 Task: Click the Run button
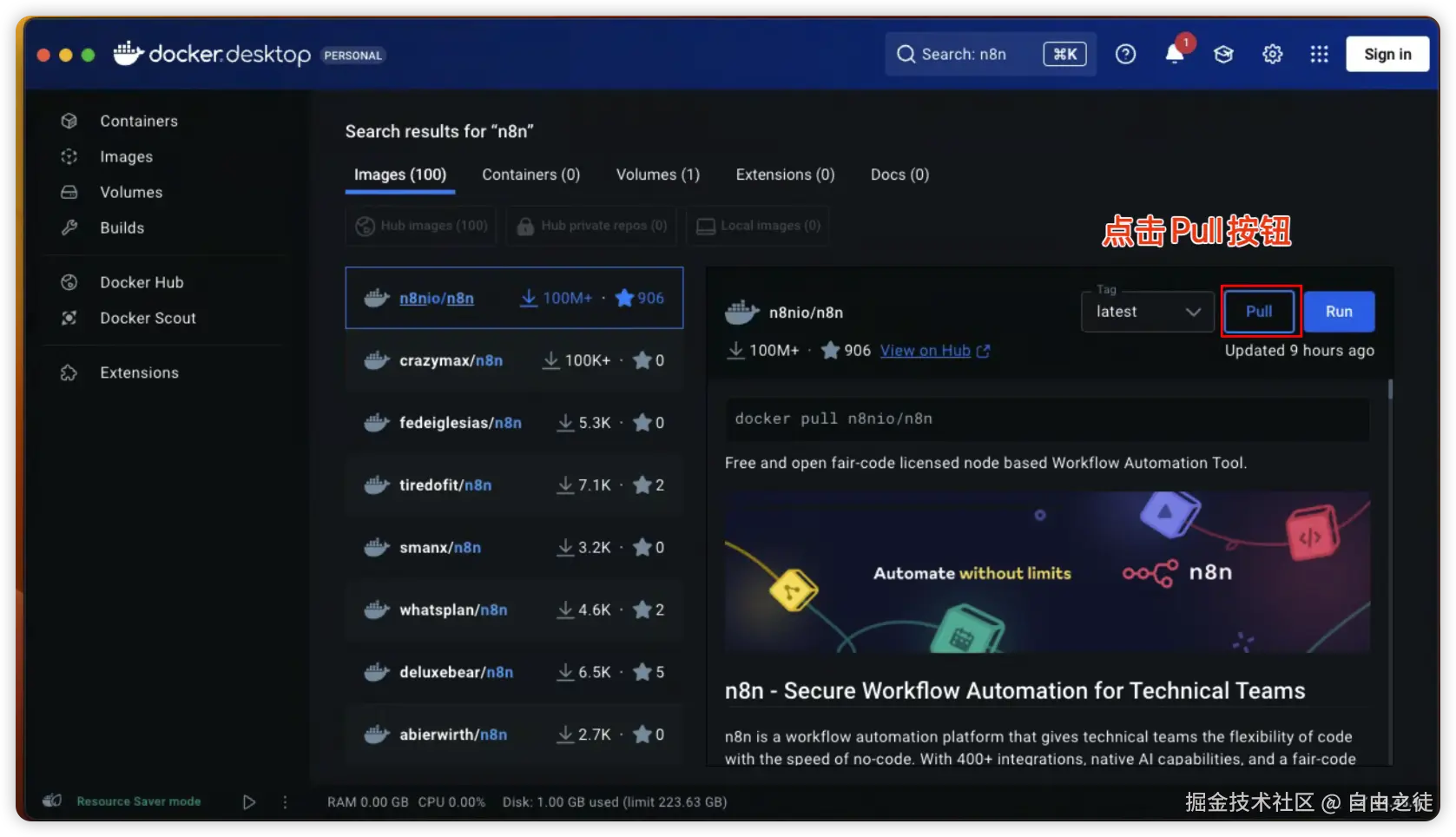coord(1339,312)
